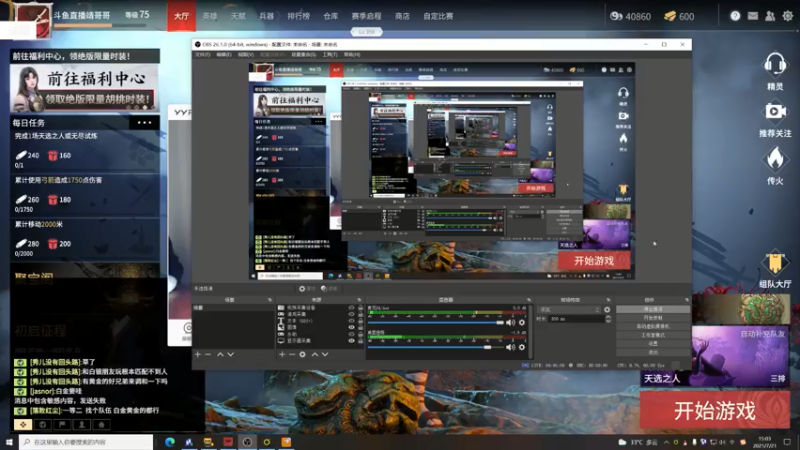Pop out the audio mixer dock

529,300
